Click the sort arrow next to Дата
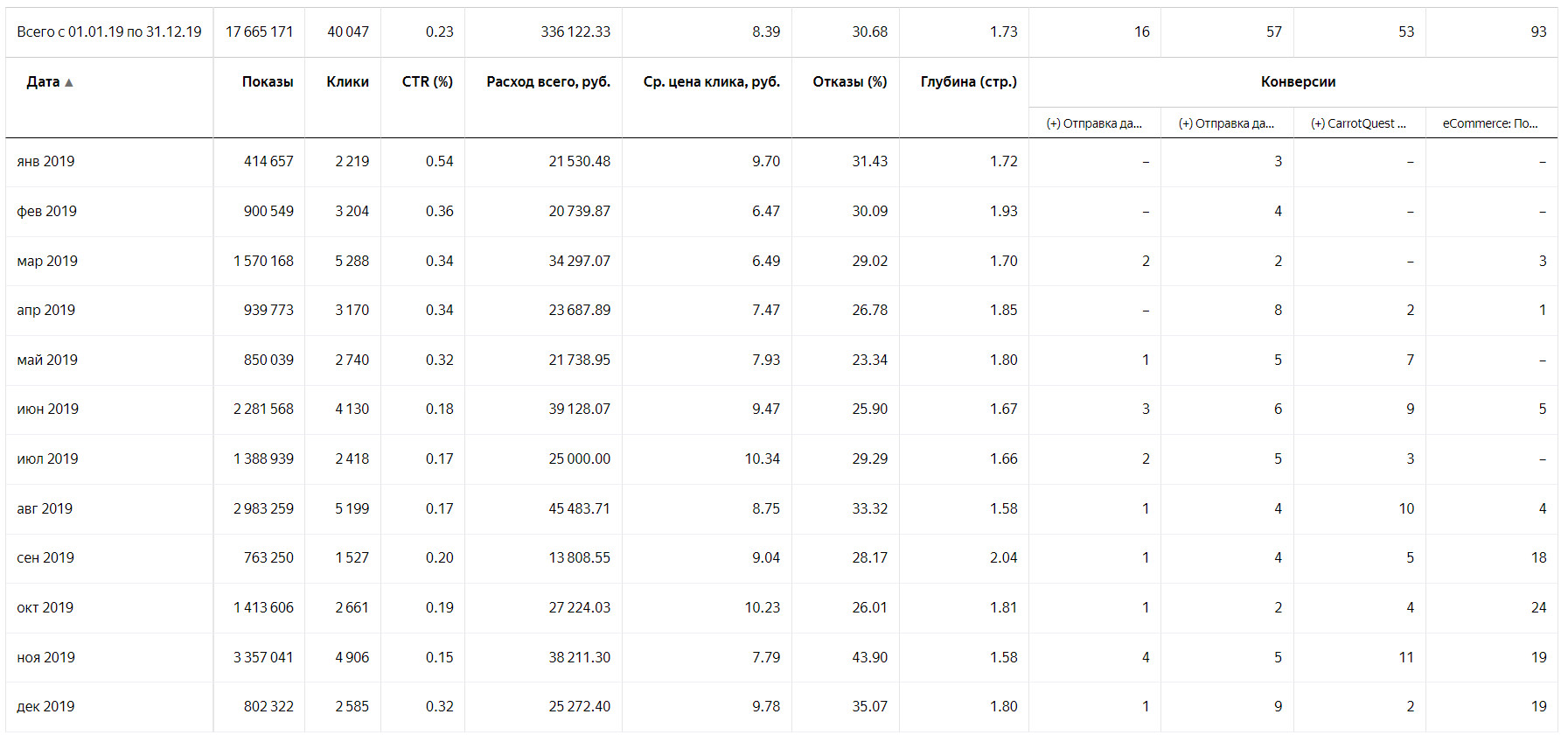 69,82
